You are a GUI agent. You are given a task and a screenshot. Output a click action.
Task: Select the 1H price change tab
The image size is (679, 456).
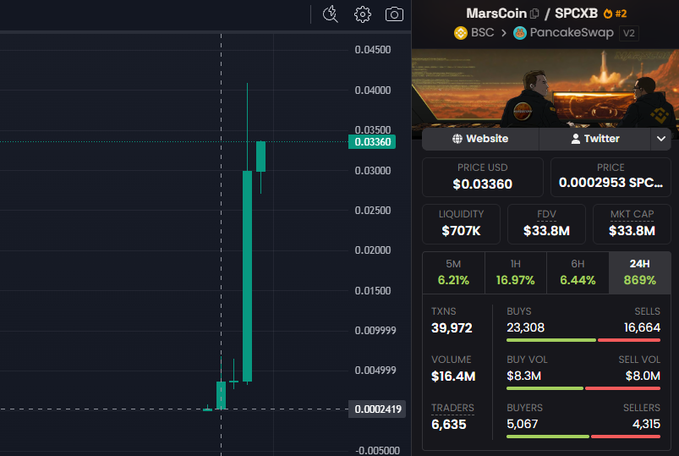coord(515,272)
